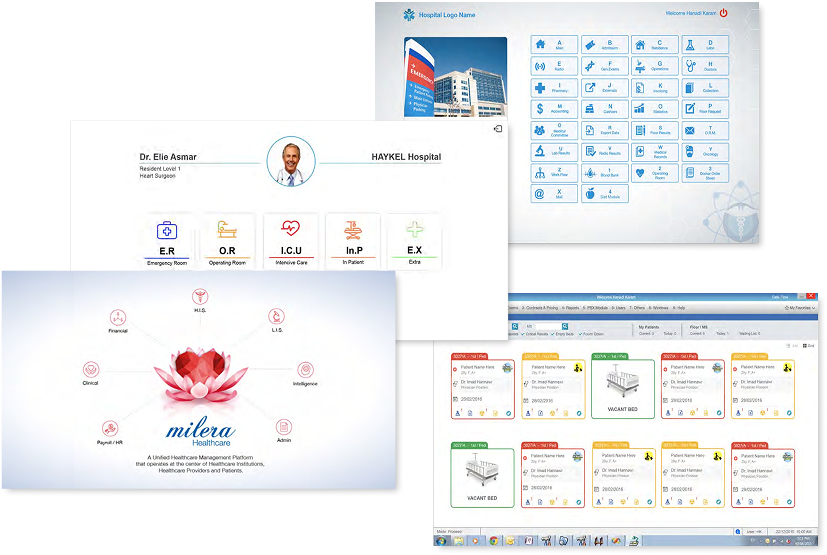
Task: Open the F Gen Exams DNA tile
Action: coord(604,66)
